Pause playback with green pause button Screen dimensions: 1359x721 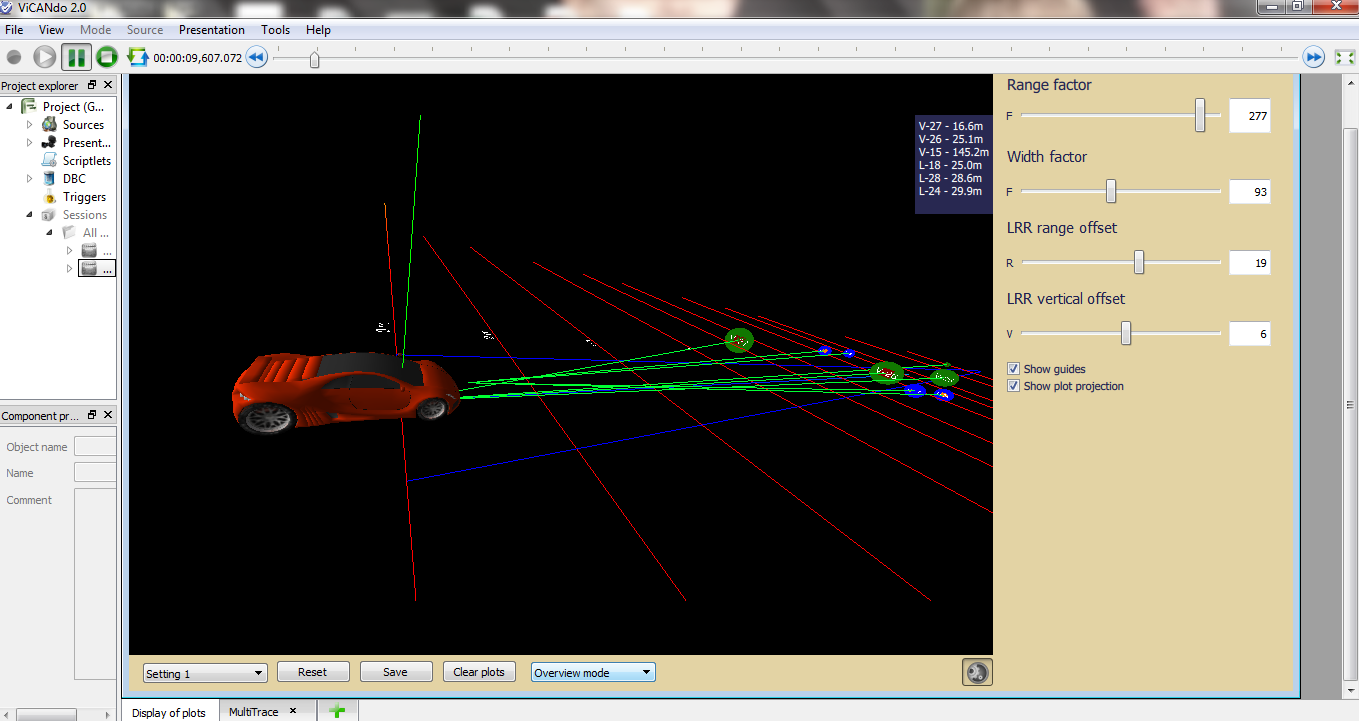point(76,58)
